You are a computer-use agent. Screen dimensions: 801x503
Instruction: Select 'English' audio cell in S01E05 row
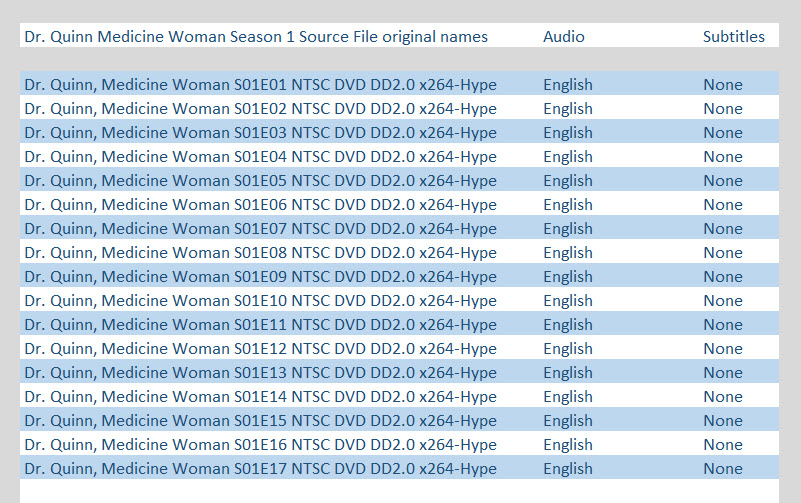(568, 181)
